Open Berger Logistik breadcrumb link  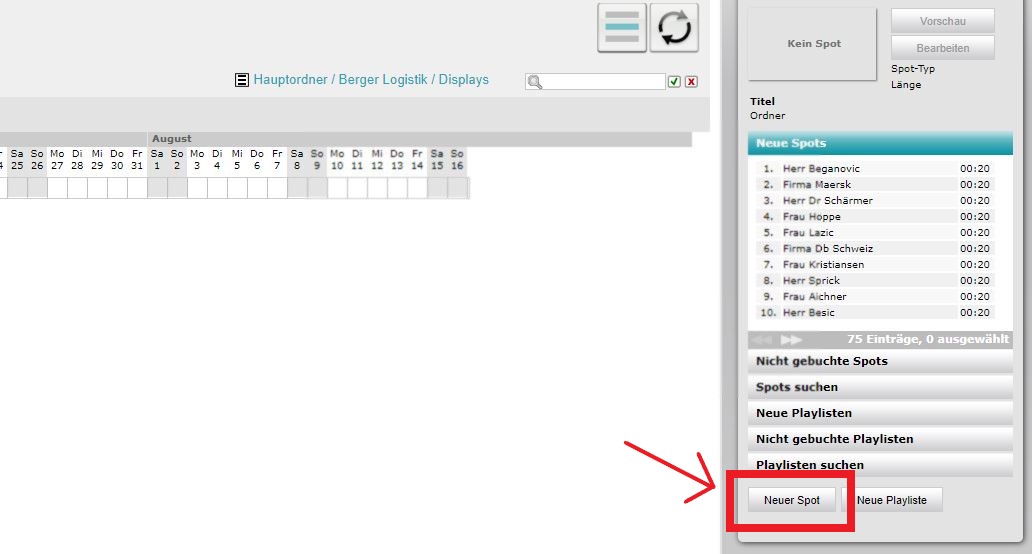point(382,80)
